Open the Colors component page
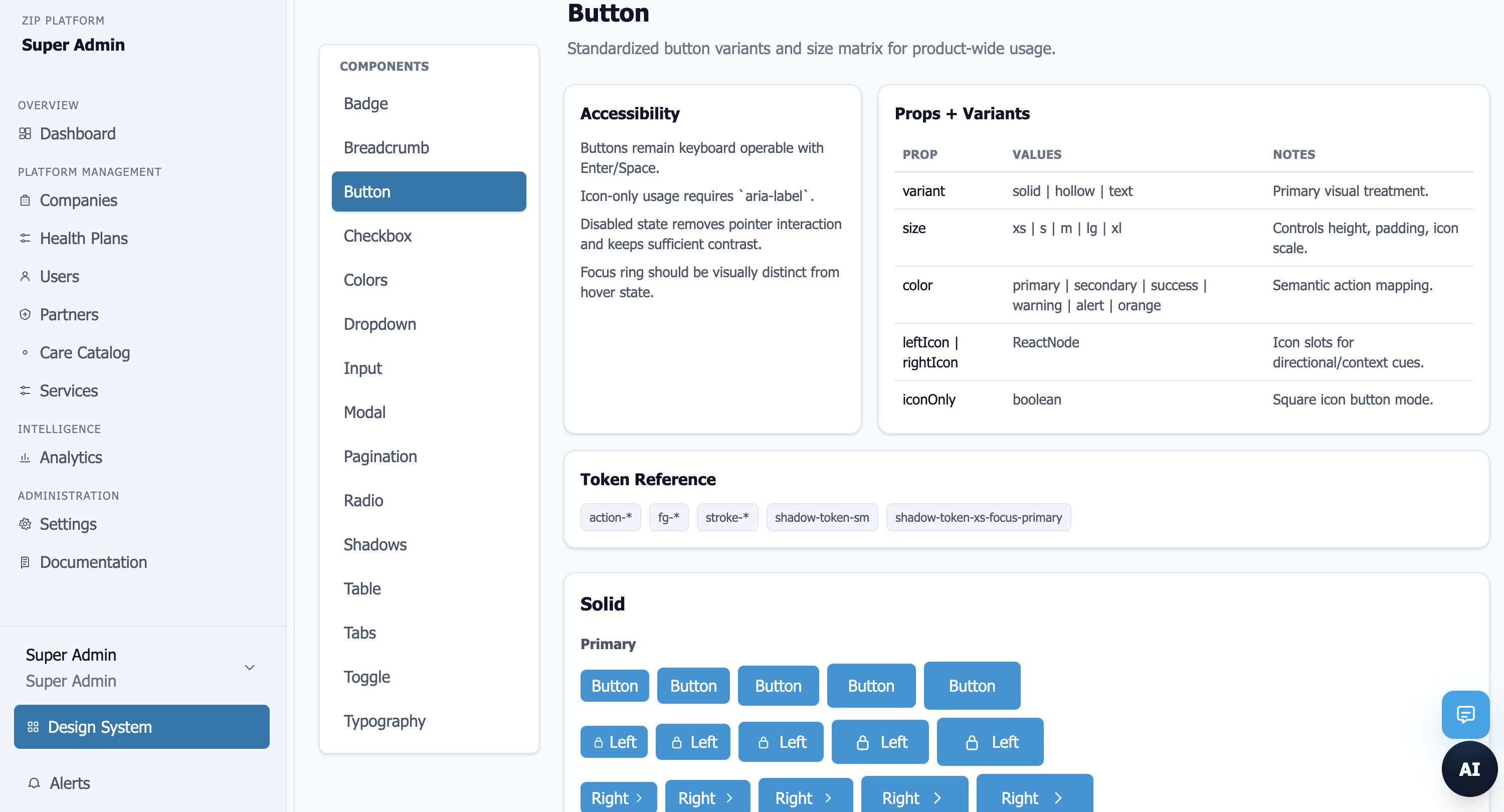 point(365,280)
